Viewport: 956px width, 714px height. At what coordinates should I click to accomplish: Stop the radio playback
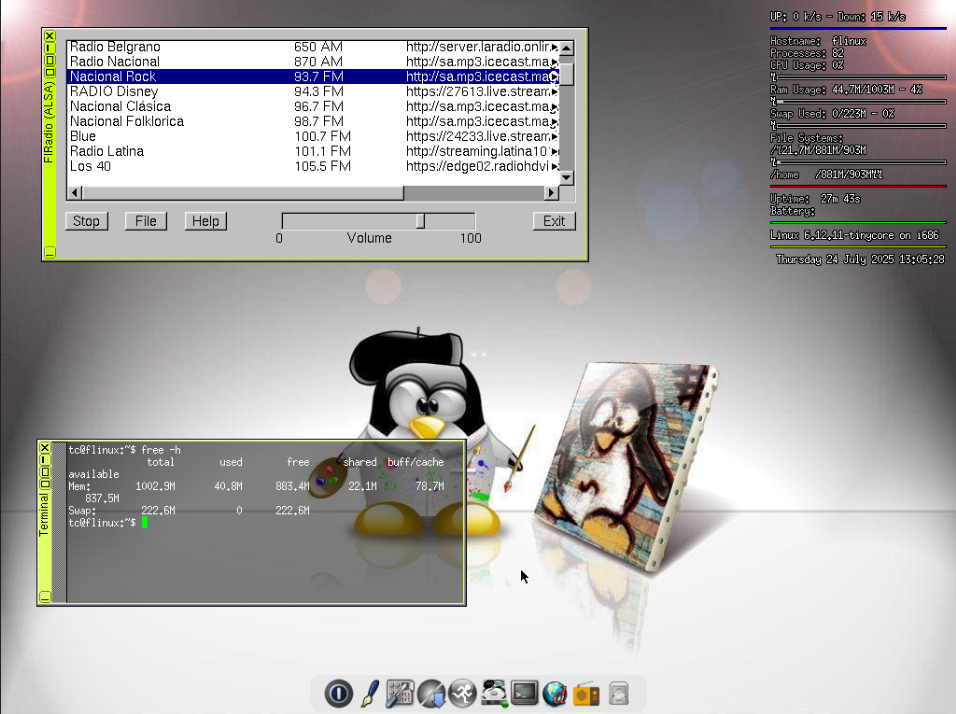coord(86,221)
